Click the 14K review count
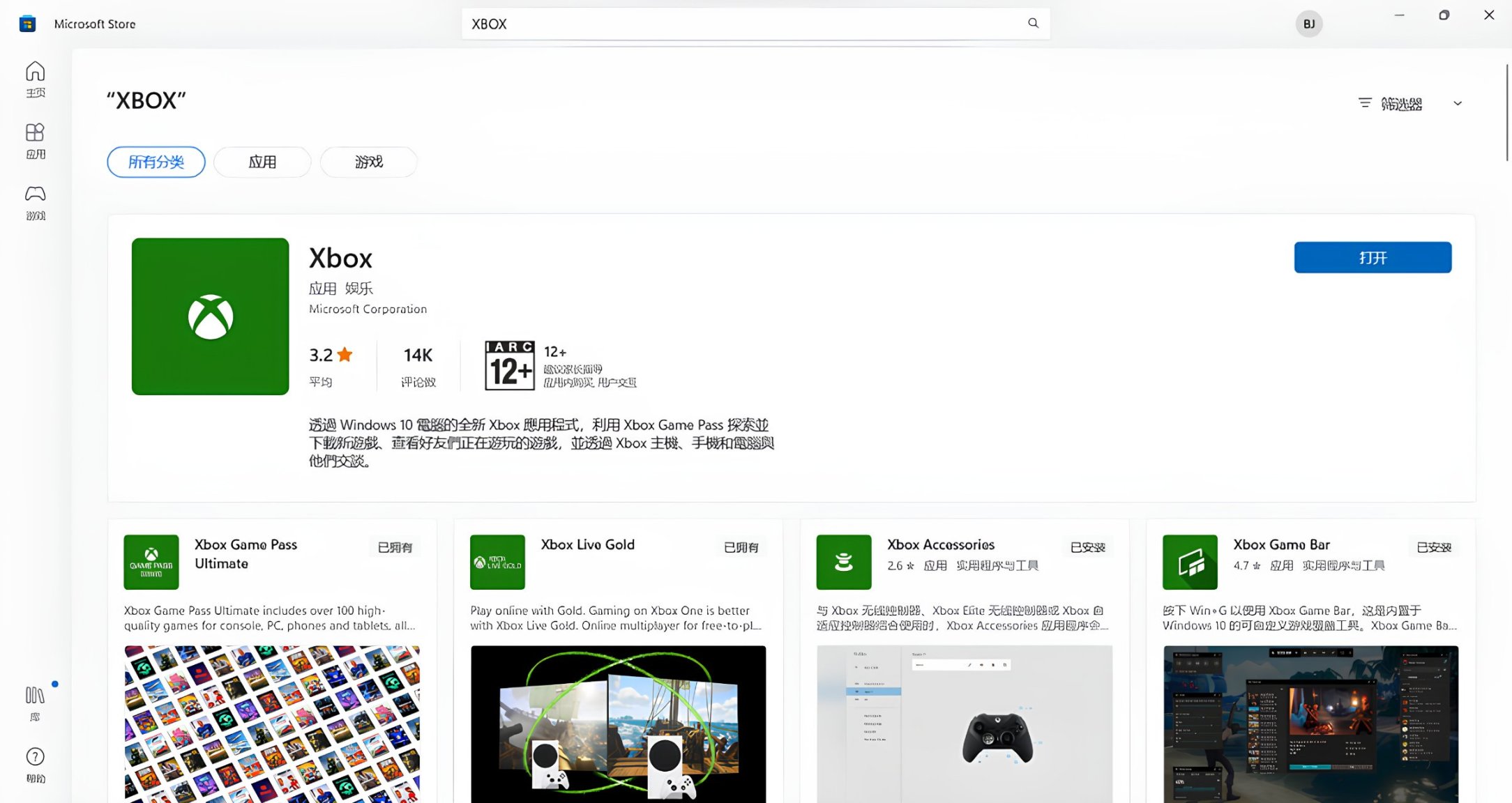The image size is (1512, 803). pos(418,355)
